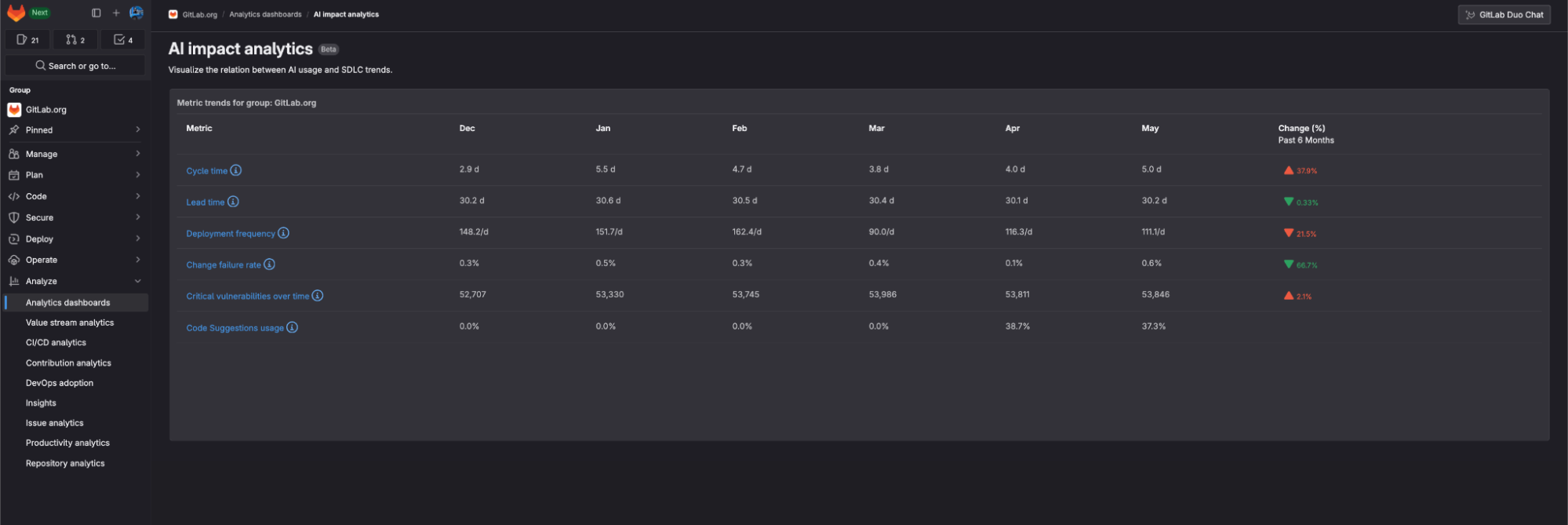1568x525 pixels.
Task: Toggle the sidebar collapse icon
Action: coord(96,13)
